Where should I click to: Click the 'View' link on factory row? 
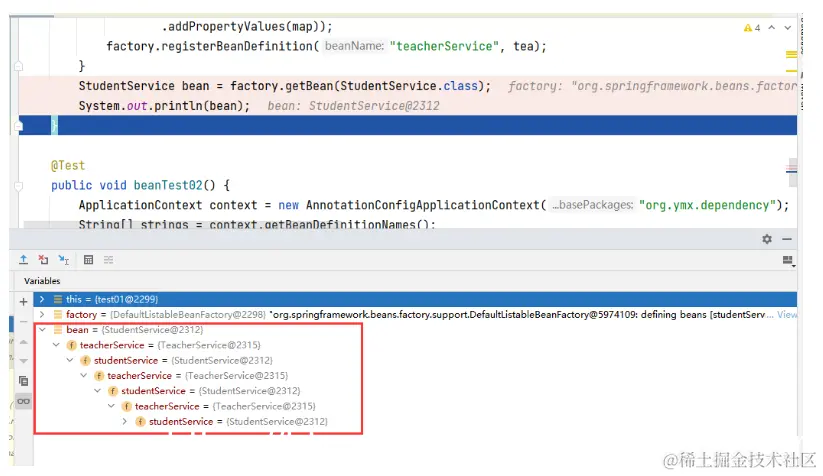tap(787, 314)
